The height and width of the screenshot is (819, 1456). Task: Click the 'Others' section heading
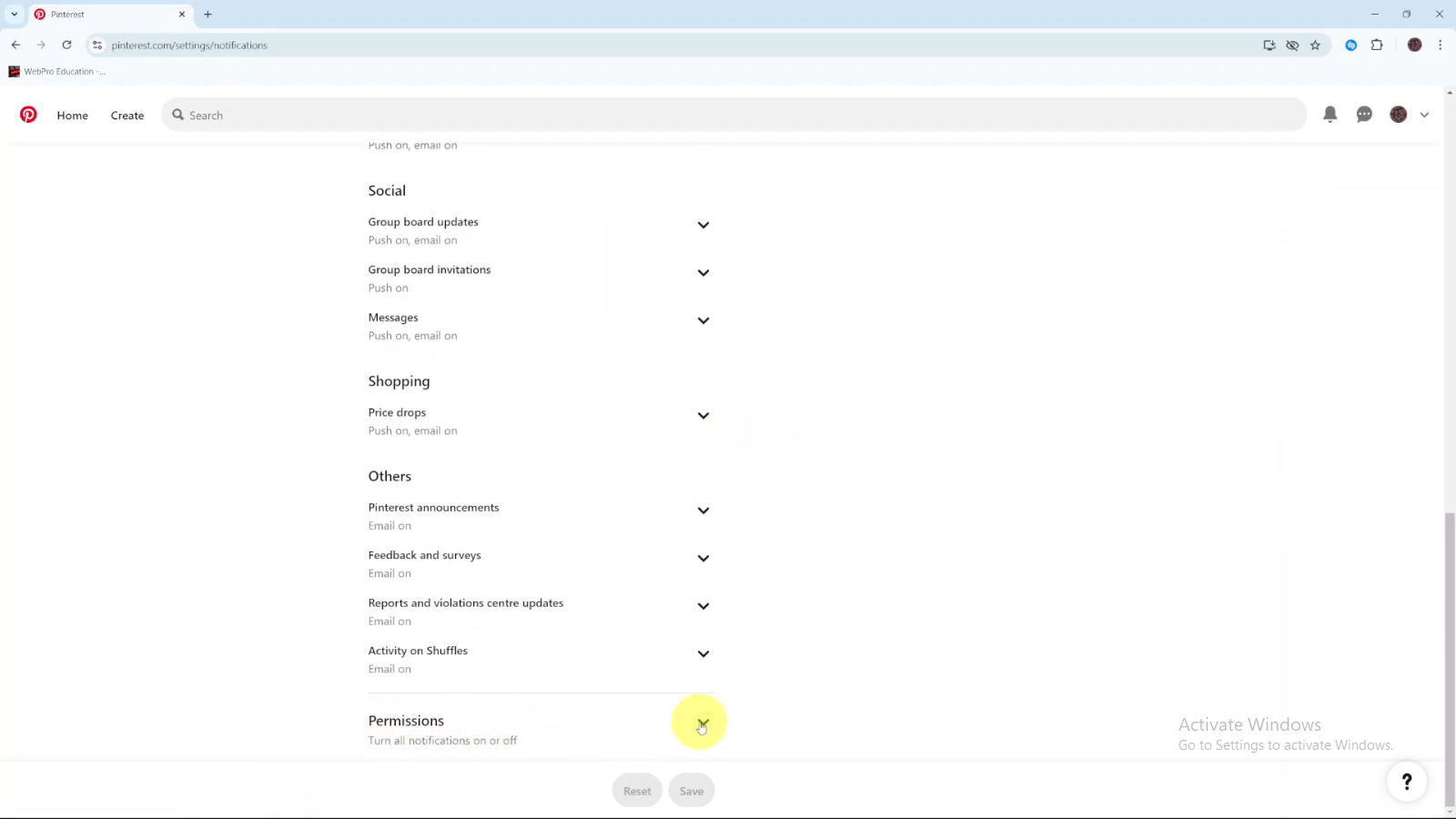[x=389, y=476]
